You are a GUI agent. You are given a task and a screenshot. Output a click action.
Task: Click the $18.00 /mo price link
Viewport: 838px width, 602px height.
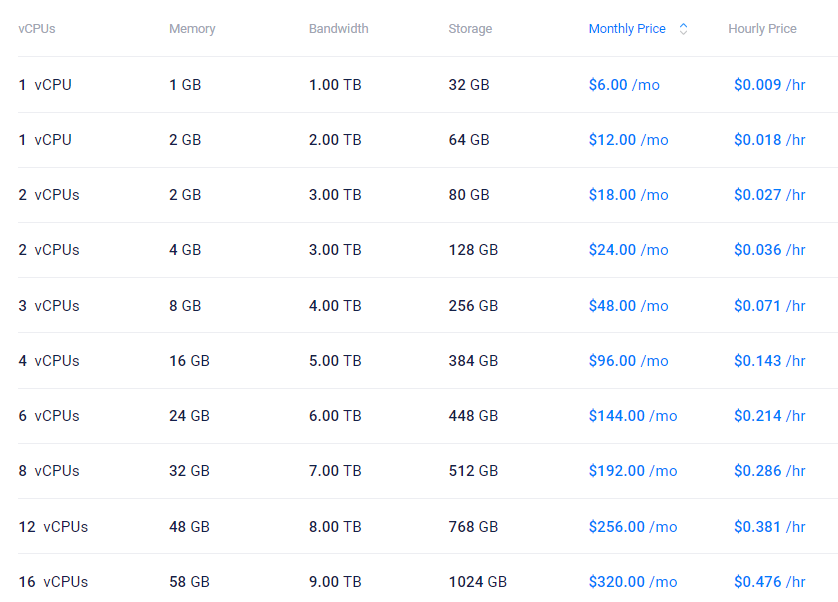[628, 195]
